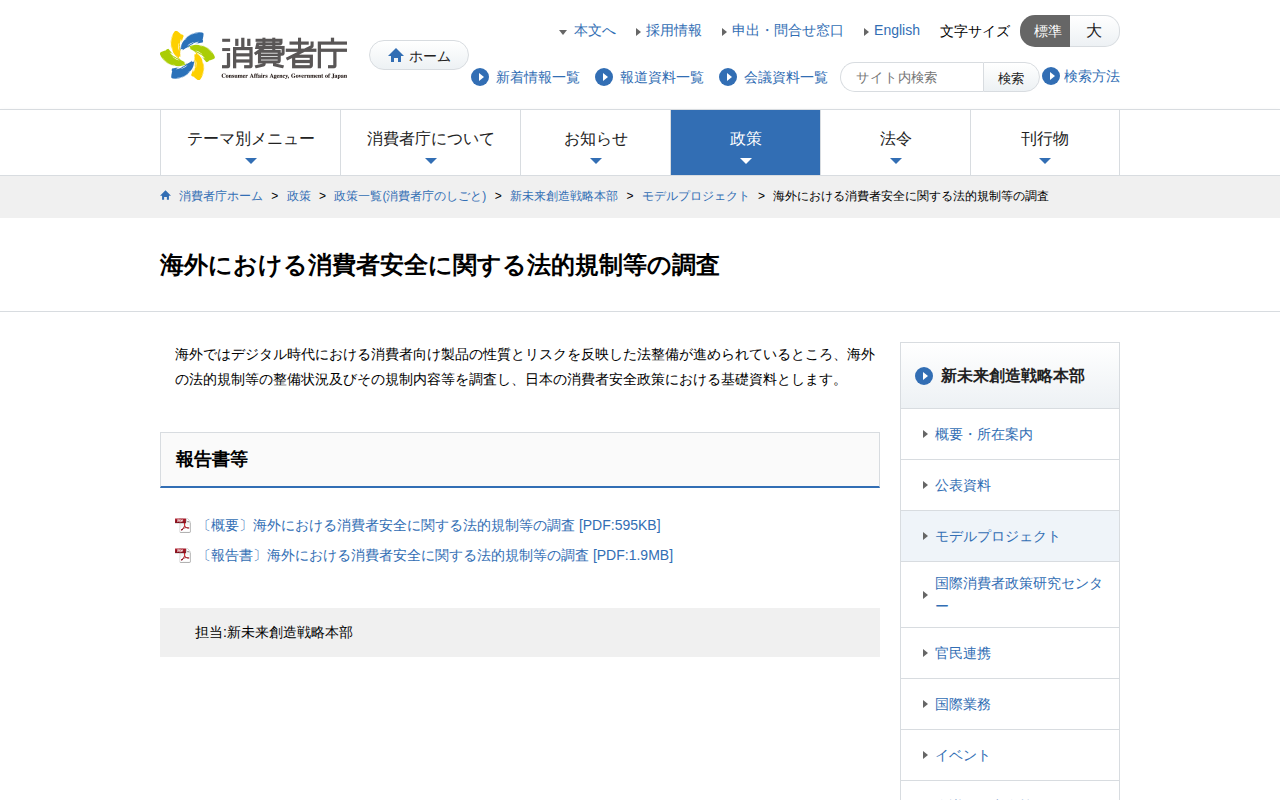
Task: Open the 政策 navigation tab
Action: (745, 143)
